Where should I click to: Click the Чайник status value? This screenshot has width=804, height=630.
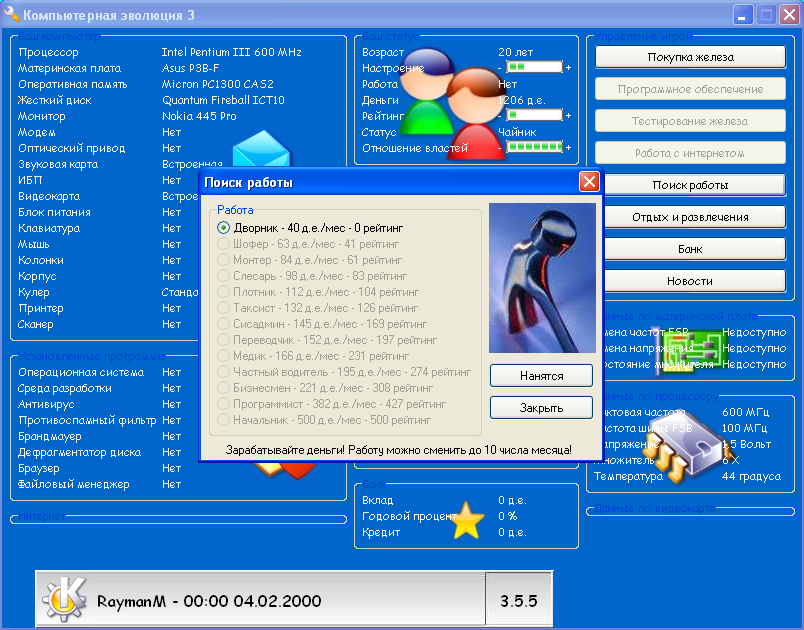[517, 132]
